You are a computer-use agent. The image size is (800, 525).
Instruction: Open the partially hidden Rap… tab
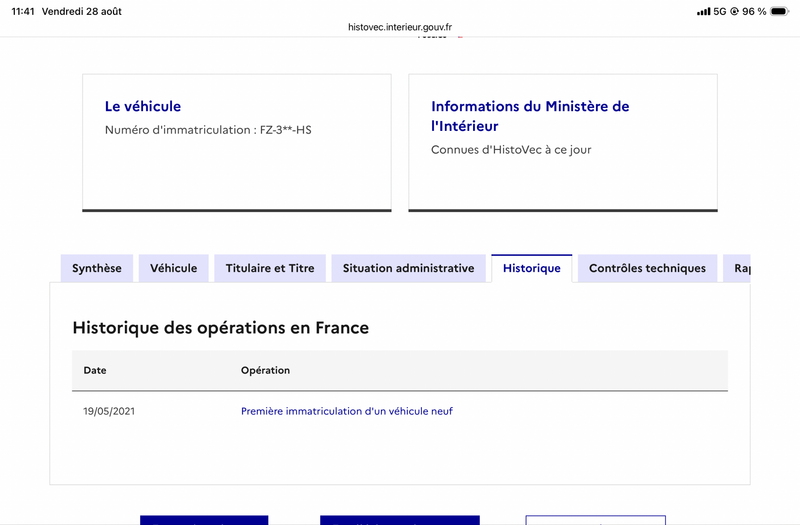click(737, 268)
